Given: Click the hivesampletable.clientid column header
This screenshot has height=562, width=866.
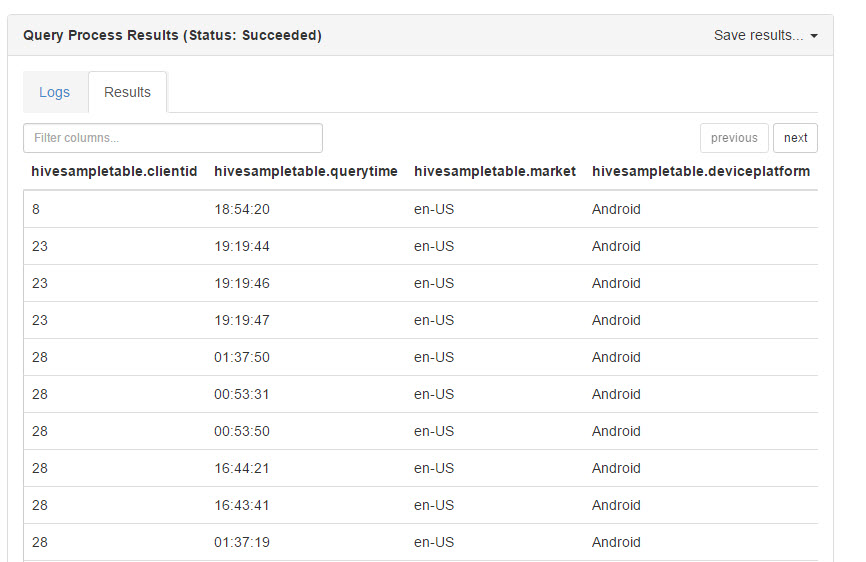Looking at the screenshot, I should tap(114, 171).
